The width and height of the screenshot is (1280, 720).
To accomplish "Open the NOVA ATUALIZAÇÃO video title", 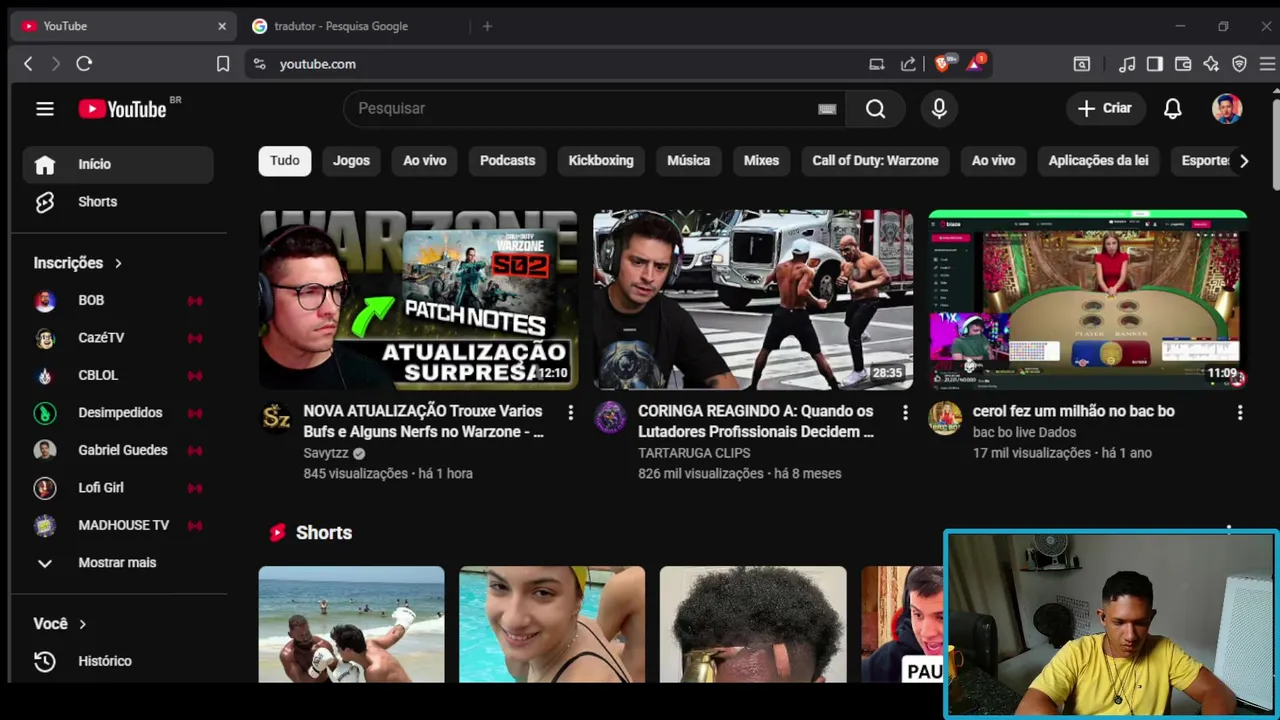I will (424, 421).
